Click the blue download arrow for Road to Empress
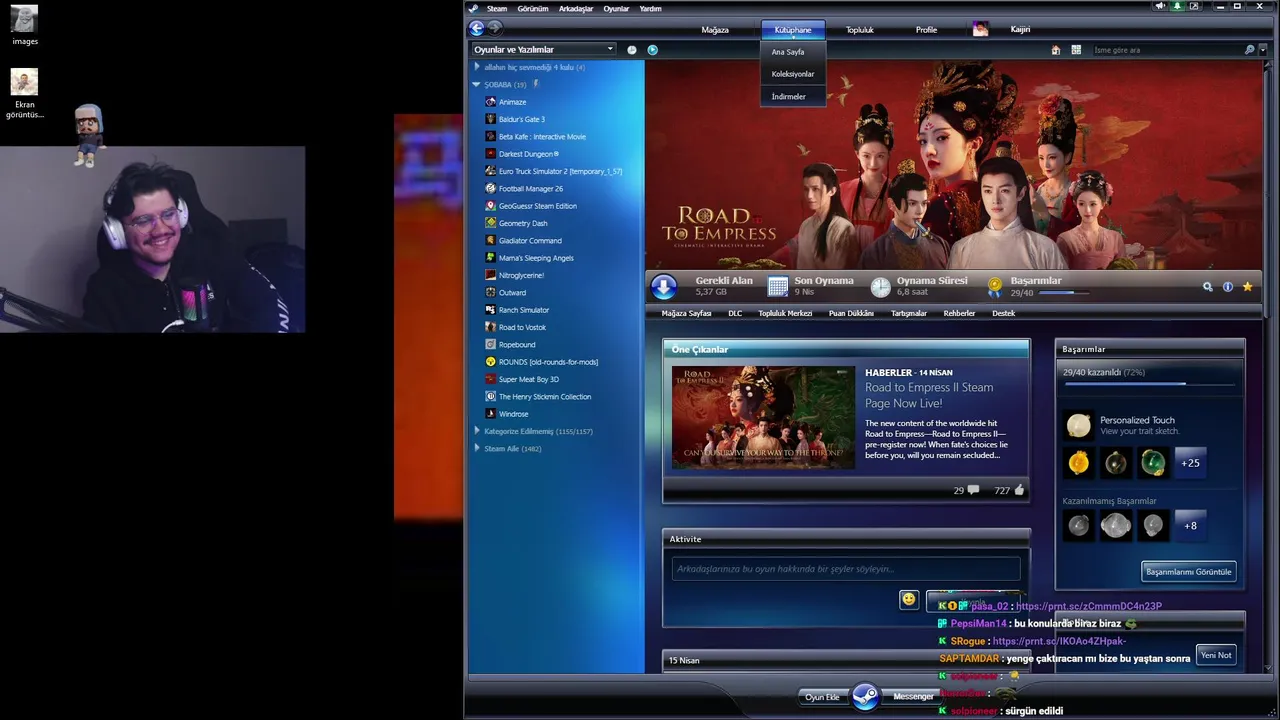Screen dimensions: 1280x720 click(664, 287)
